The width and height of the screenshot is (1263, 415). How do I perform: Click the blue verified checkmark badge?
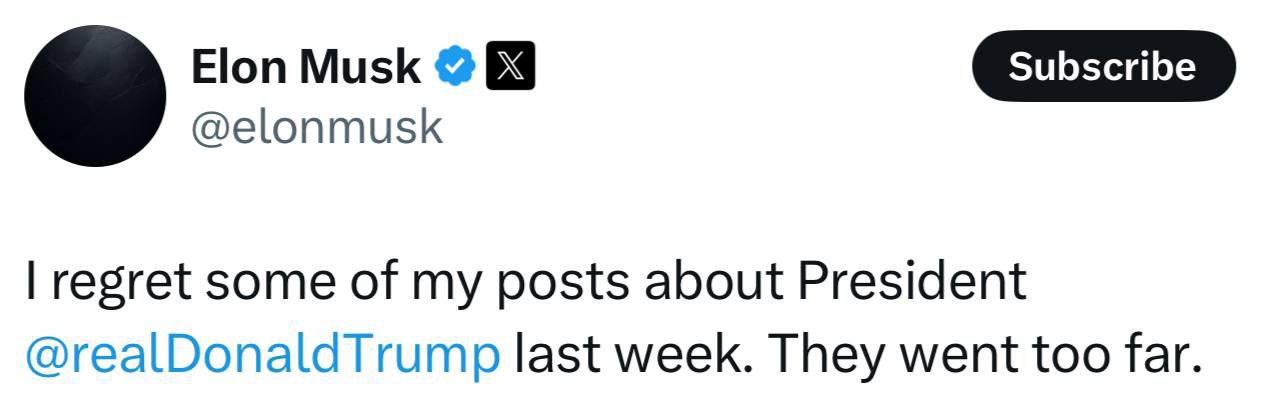tap(456, 68)
